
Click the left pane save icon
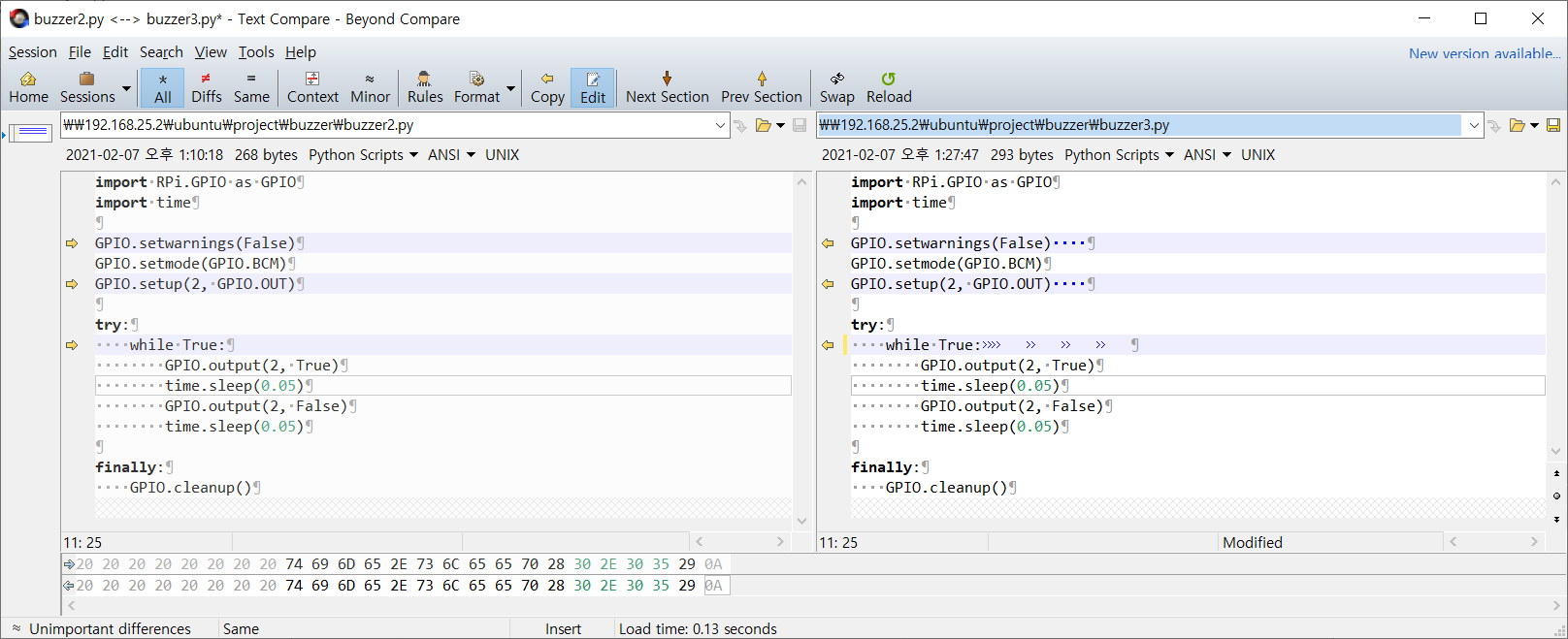click(800, 125)
